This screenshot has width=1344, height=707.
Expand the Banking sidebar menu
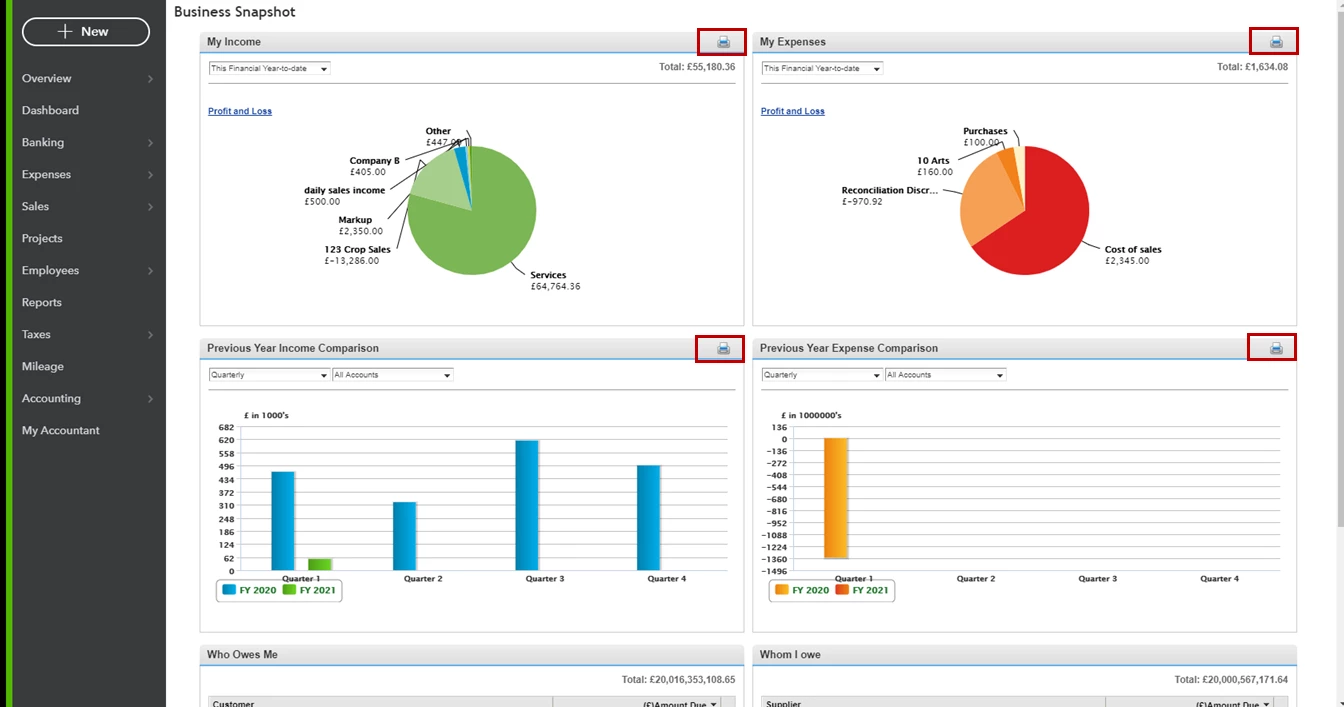click(88, 142)
